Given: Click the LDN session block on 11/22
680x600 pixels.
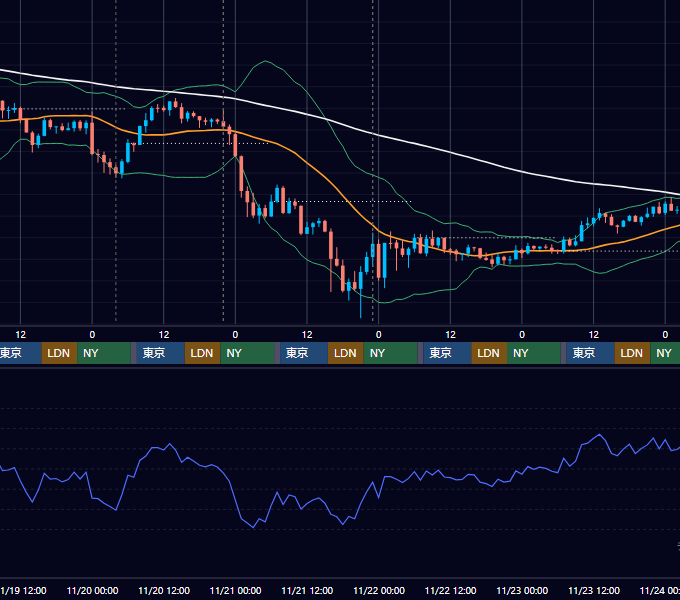Looking at the screenshot, I should point(489,353).
